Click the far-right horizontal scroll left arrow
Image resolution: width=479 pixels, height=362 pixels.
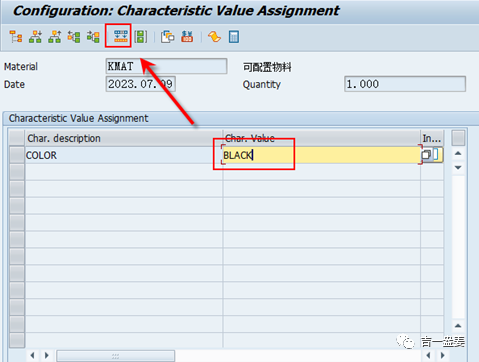pos(428,355)
